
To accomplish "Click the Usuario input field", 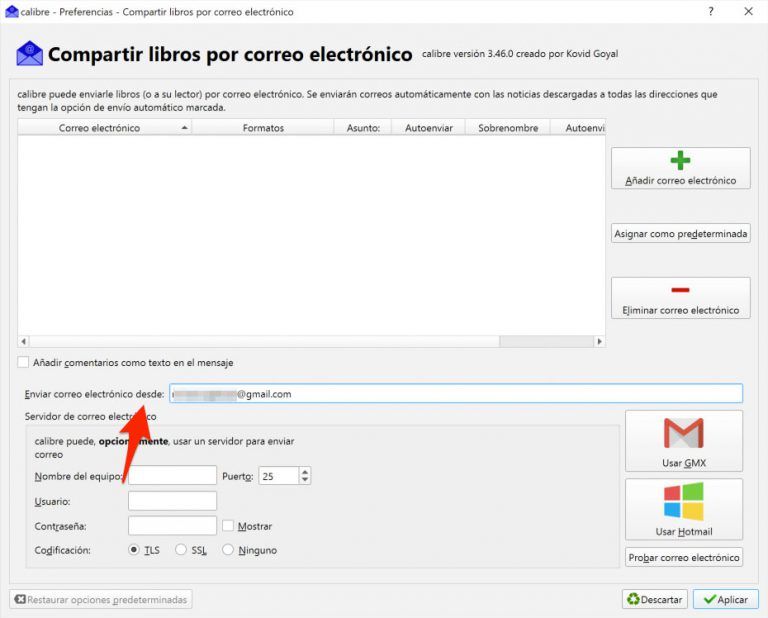I will coord(172,501).
